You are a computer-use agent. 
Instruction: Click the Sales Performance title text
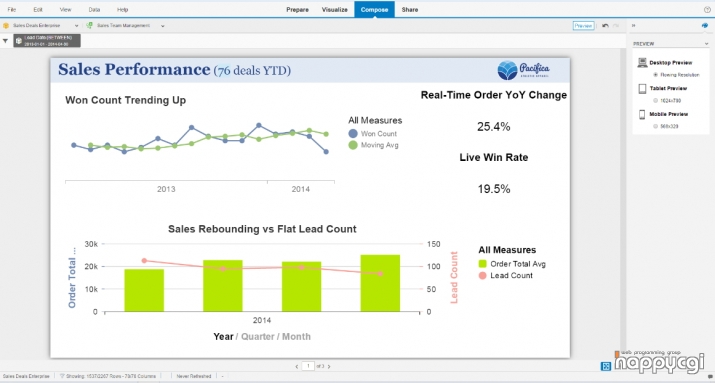click(x=134, y=70)
